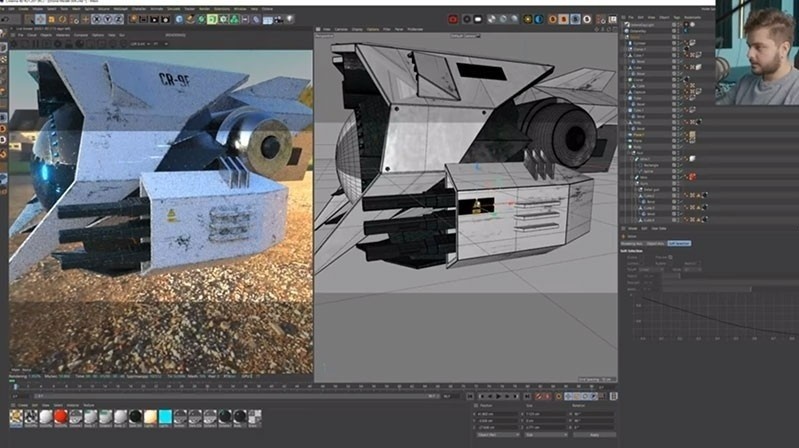This screenshot has width=799, height=448.
Task: Select the cyan material swatch
Action: pos(165,417)
